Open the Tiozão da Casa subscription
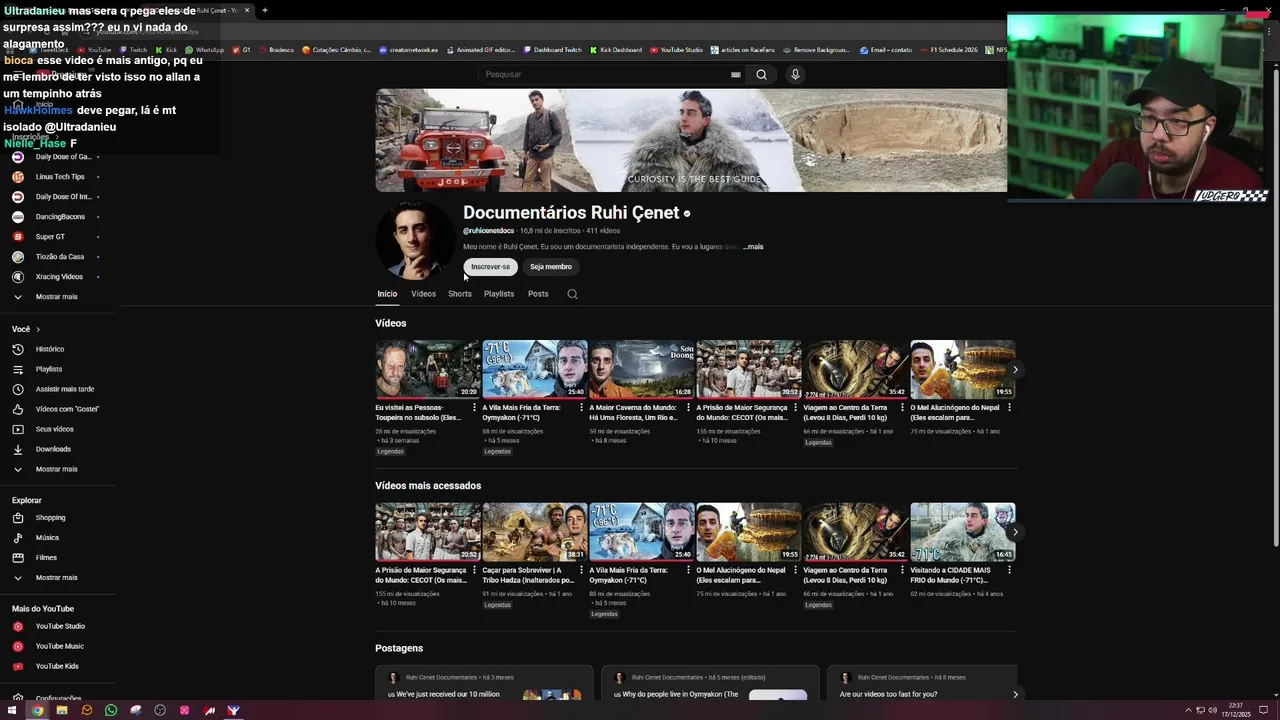This screenshot has width=1280, height=720. [x=60, y=257]
